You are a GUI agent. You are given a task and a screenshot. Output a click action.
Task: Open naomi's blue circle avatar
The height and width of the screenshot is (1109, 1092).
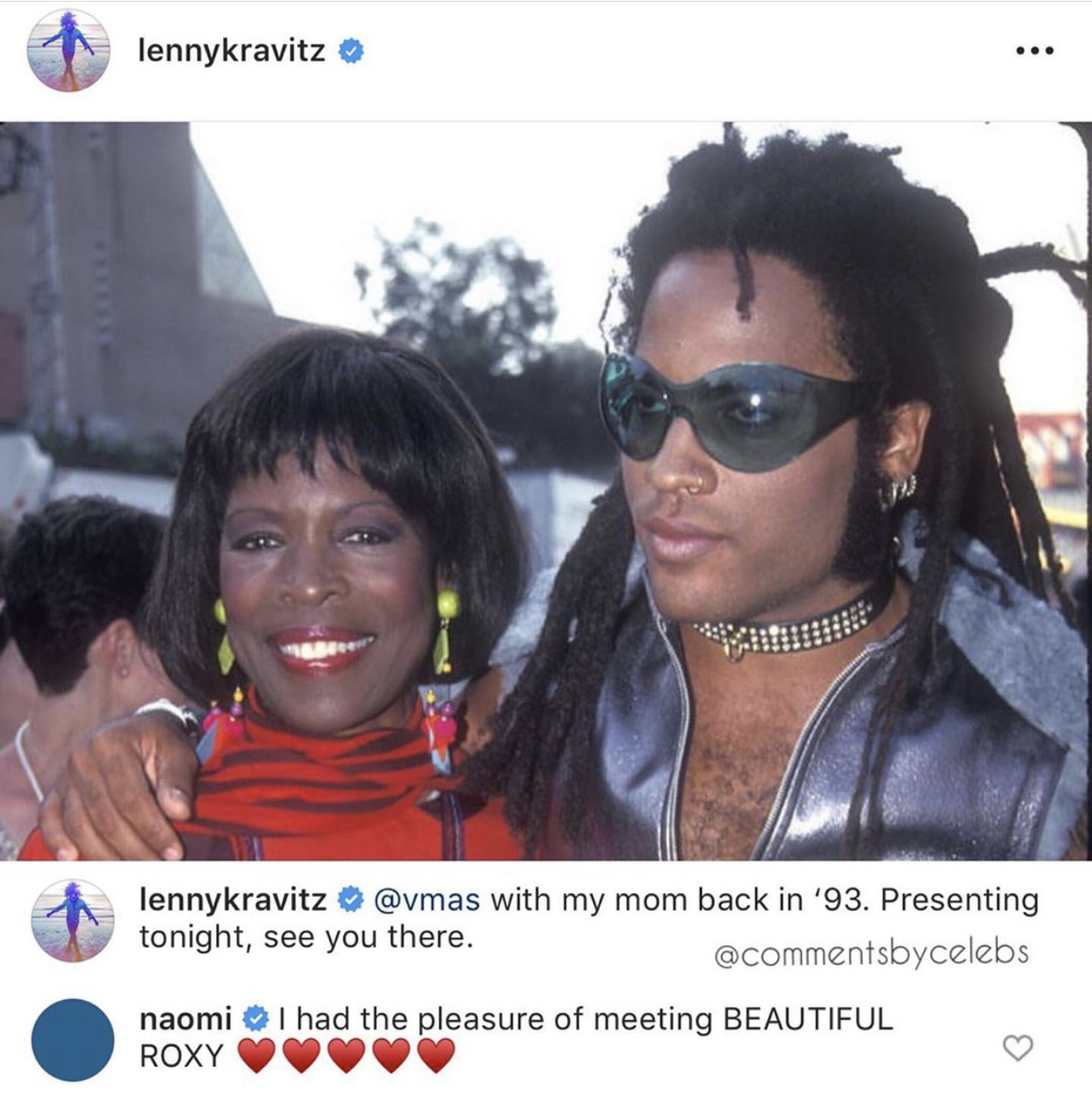click(73, 1040)
